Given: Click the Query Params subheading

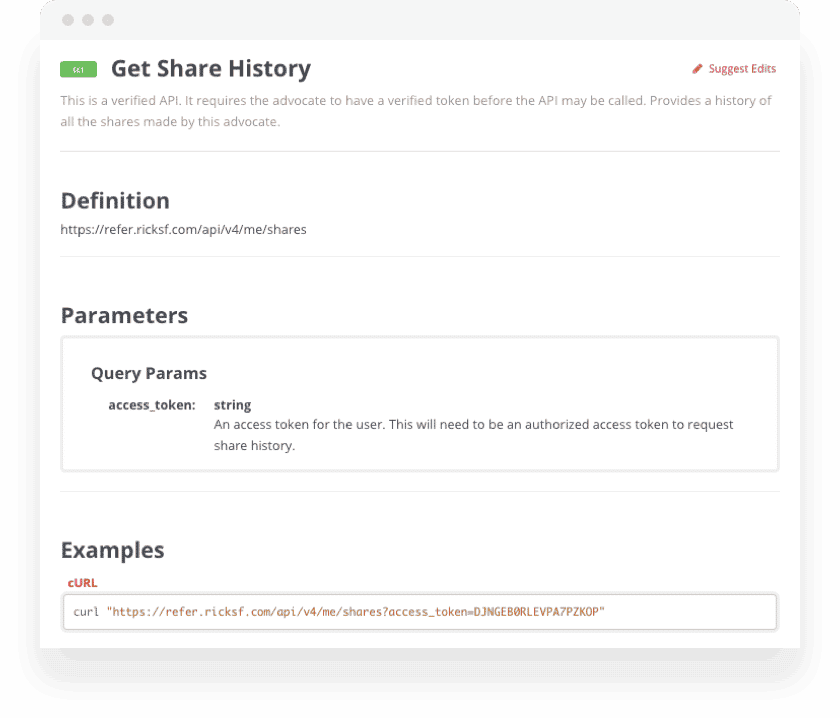Looking at the screenshot, I should point(149,373).
